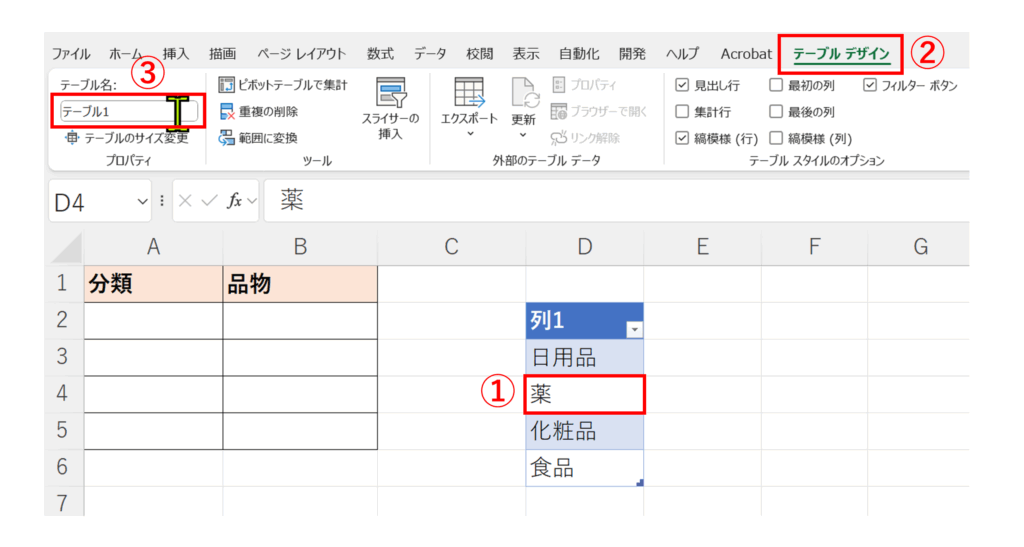
Task: Enable the 最初の列 checkbox
Action: 776,85
